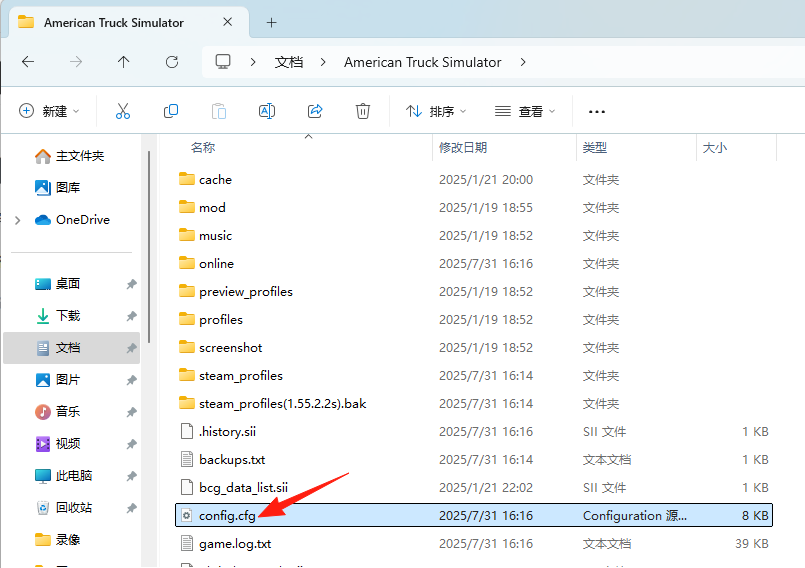Click American Truck Simulator breadcrumb

[423, 62]
